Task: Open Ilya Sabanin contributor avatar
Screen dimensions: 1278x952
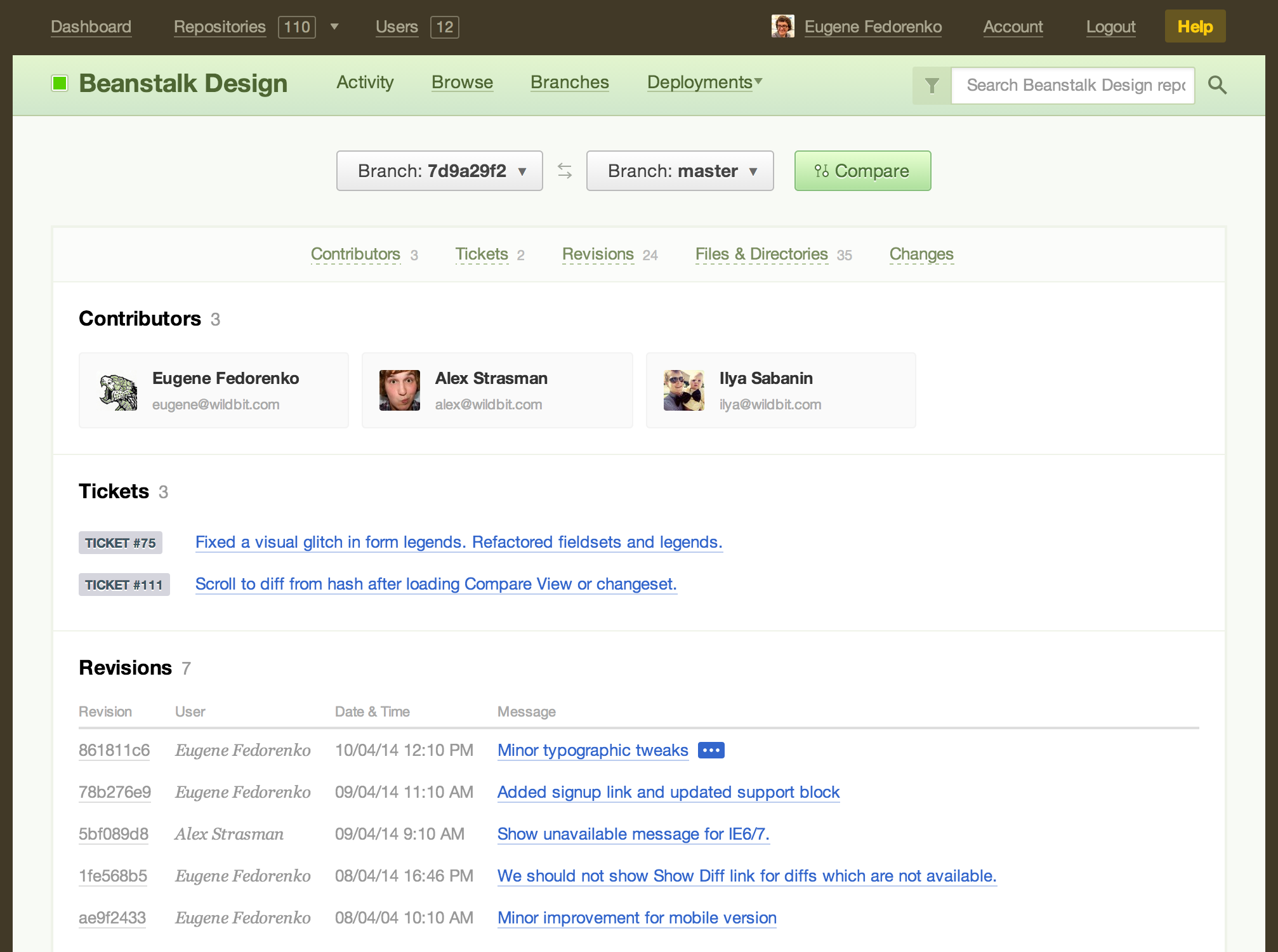Action: [684, 390]
